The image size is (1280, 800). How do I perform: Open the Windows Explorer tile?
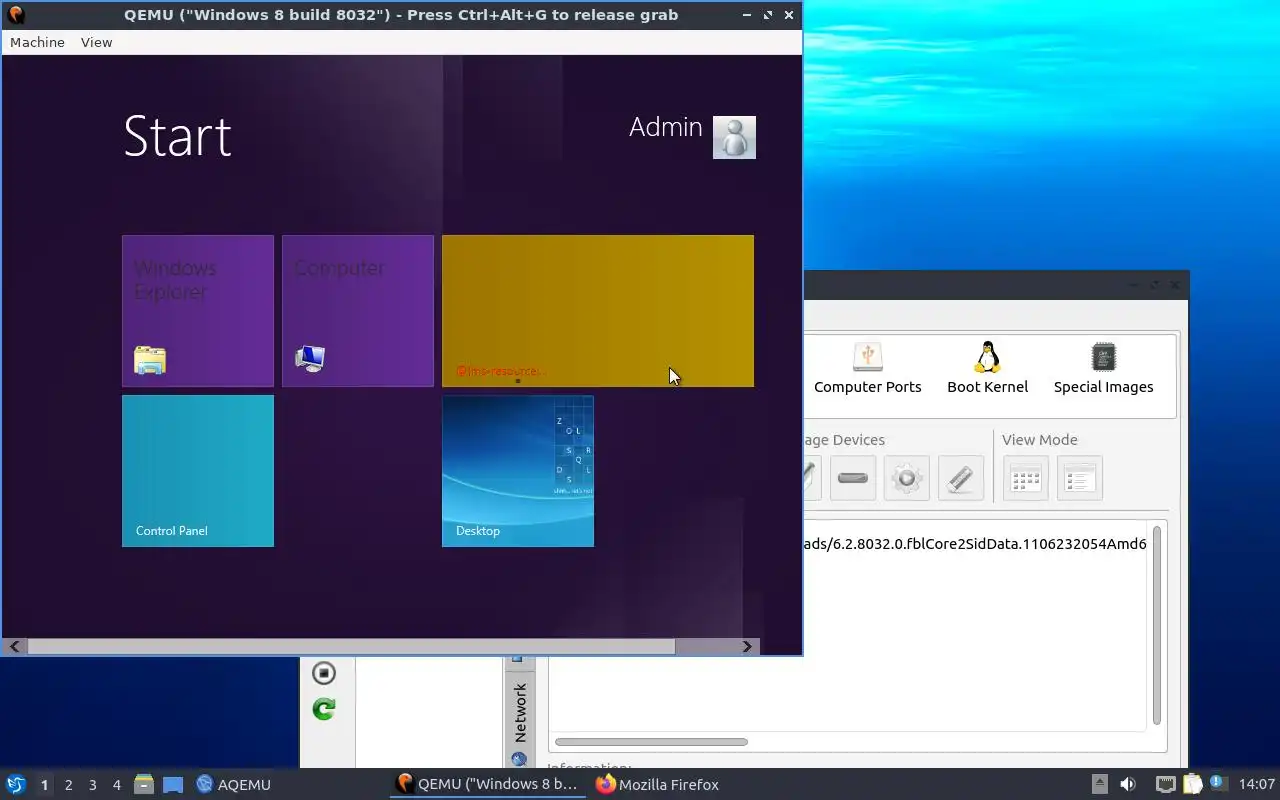[x=198, y=311]
